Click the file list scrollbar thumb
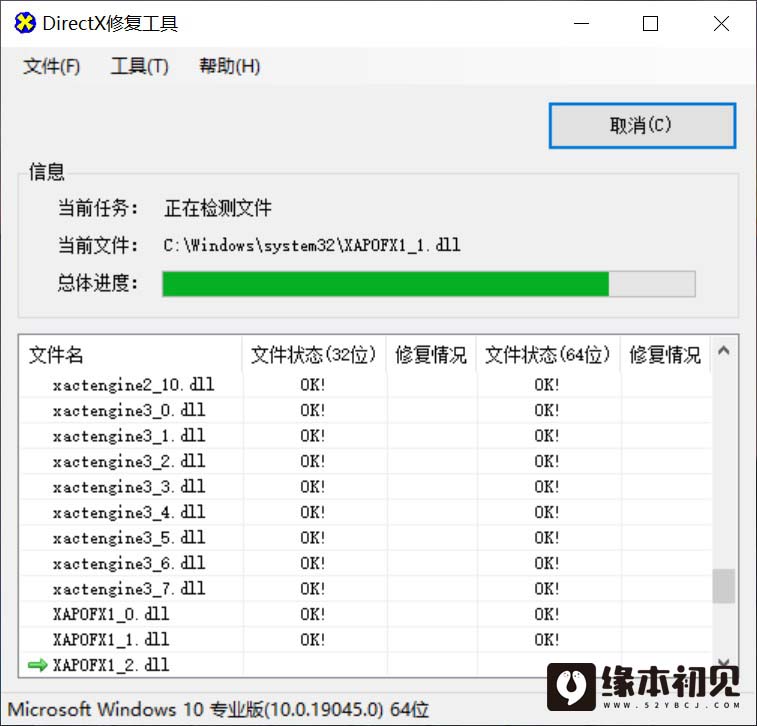Screen dimensions: 757x726 (723, 586)
